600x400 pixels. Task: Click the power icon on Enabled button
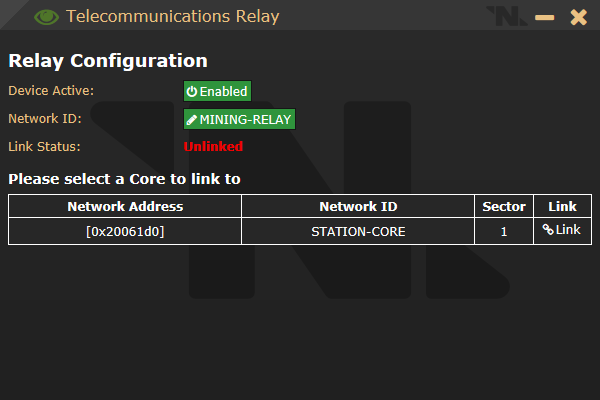[192, 91]
